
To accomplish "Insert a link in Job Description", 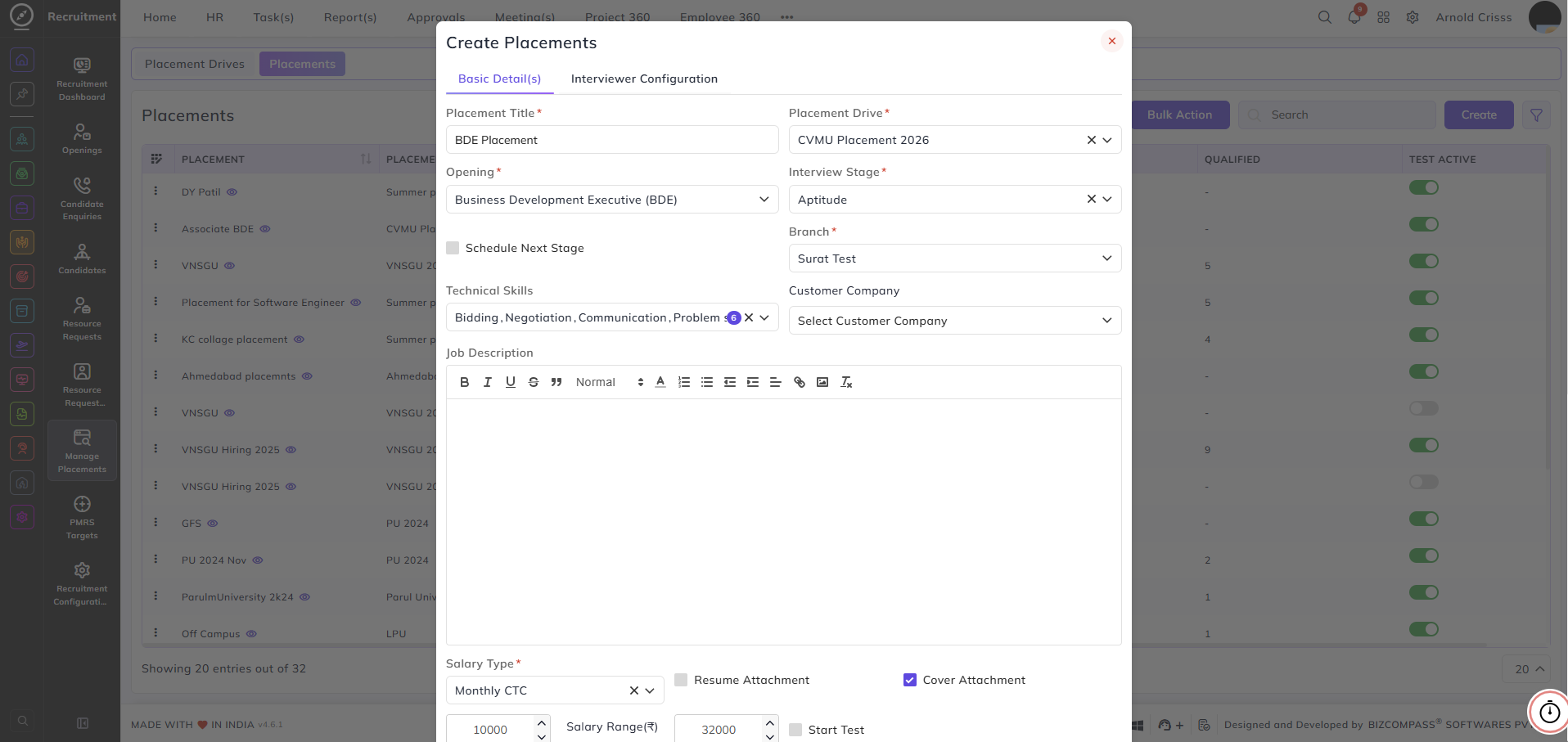I will tap(800, 382).
